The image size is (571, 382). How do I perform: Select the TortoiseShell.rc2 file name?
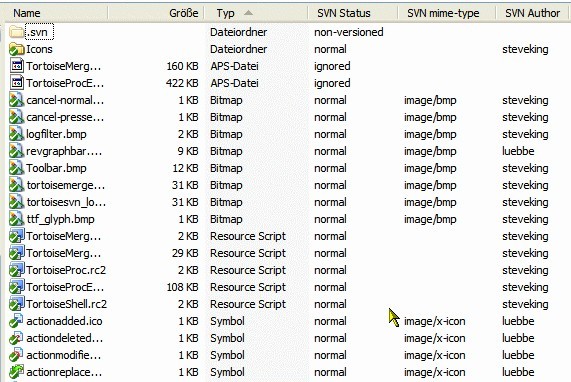[x=67, y=304]
